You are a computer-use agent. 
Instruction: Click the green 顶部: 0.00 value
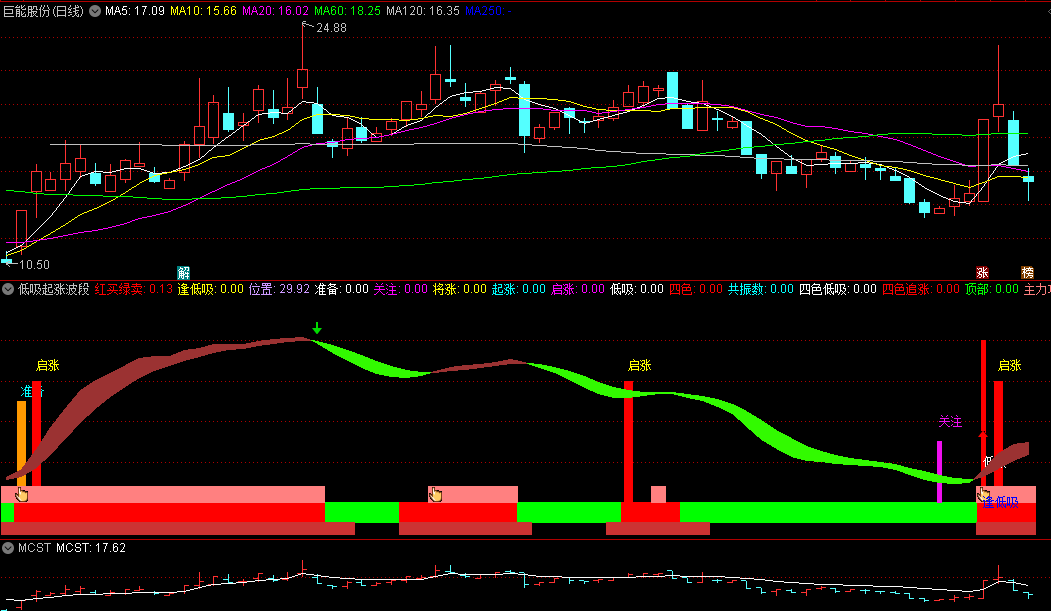[992, 289]
